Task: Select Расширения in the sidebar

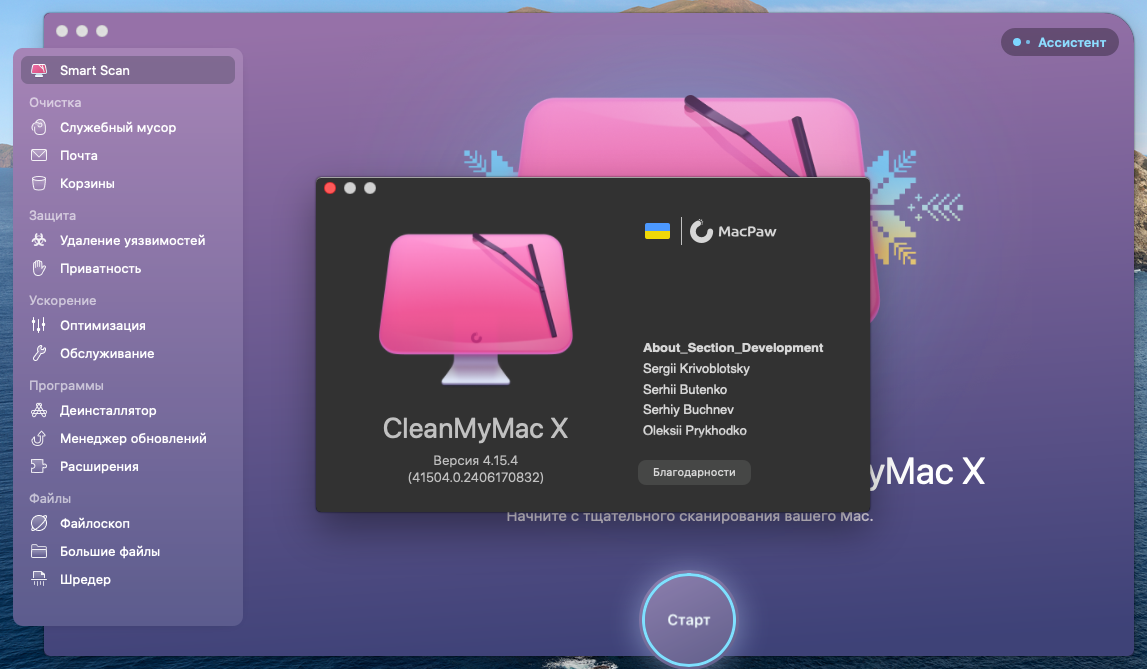Action: tap(98, 467)
